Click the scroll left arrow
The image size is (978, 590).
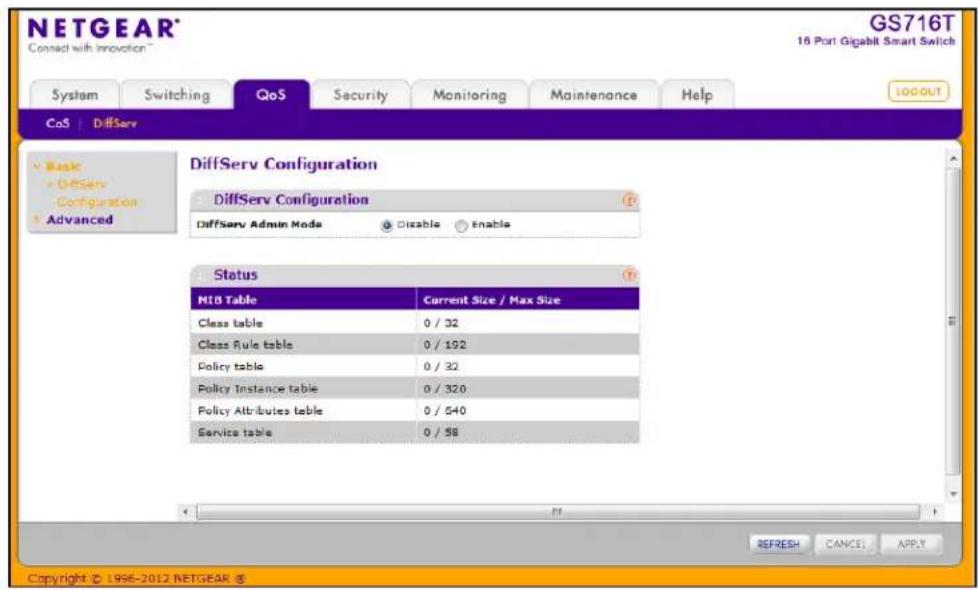click(185, 511)
